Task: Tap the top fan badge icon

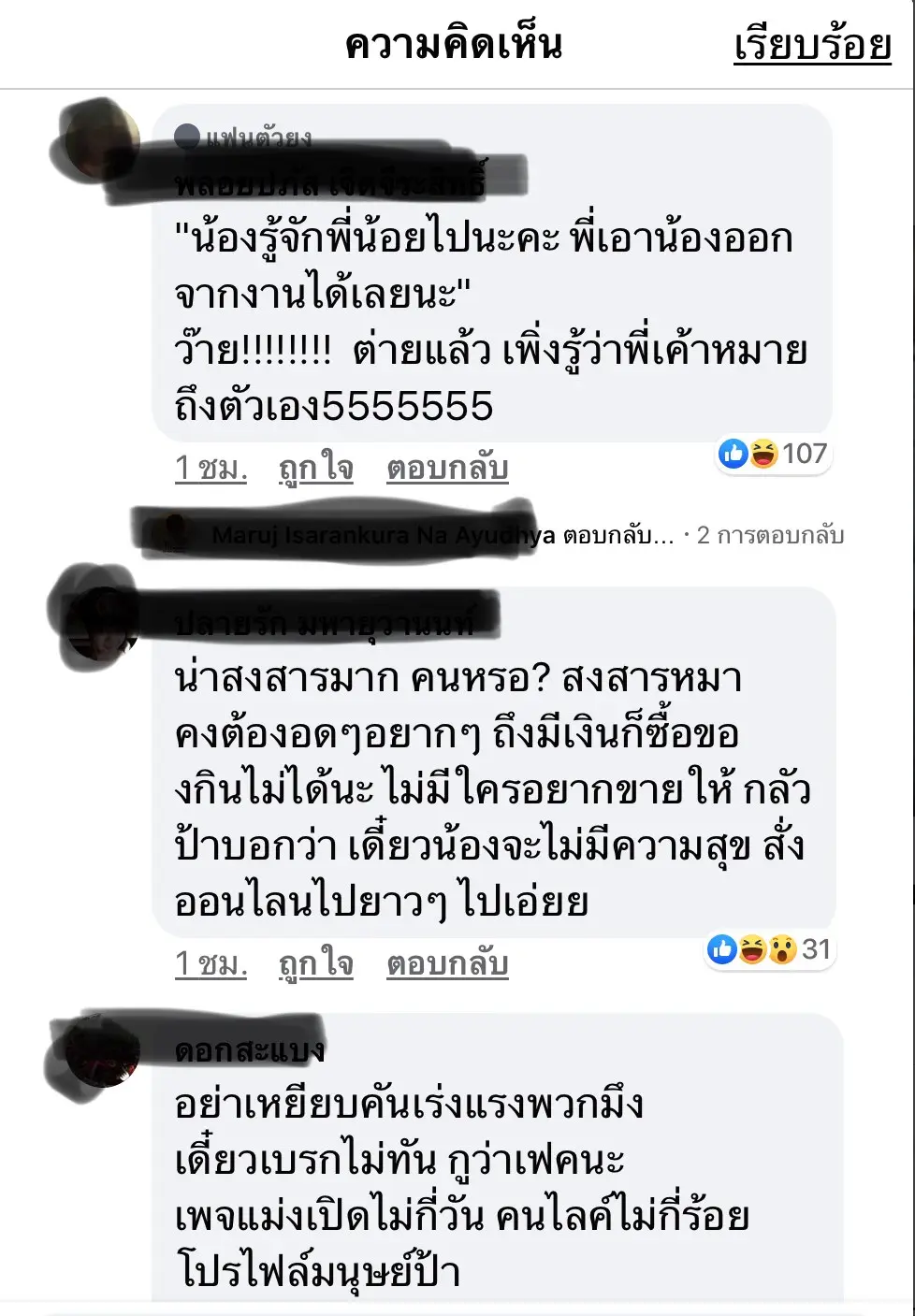Action: [x=187, y=137]
